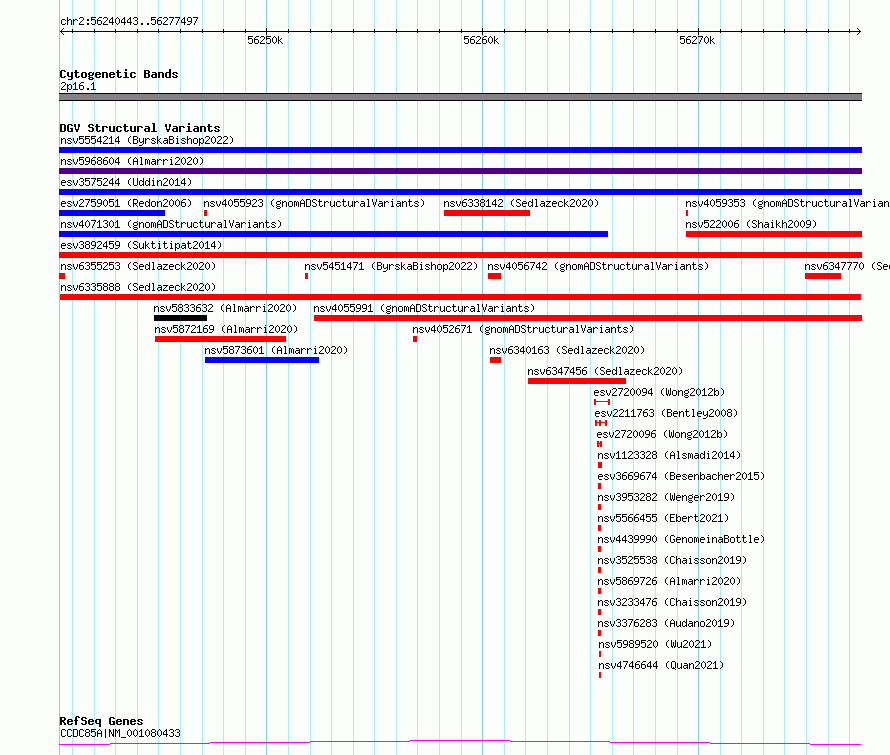Click the blue nsv5873601 (Almarri2020) bar
Screen dimensions: 890x755
pyautogui.click(x=262, y=360)
